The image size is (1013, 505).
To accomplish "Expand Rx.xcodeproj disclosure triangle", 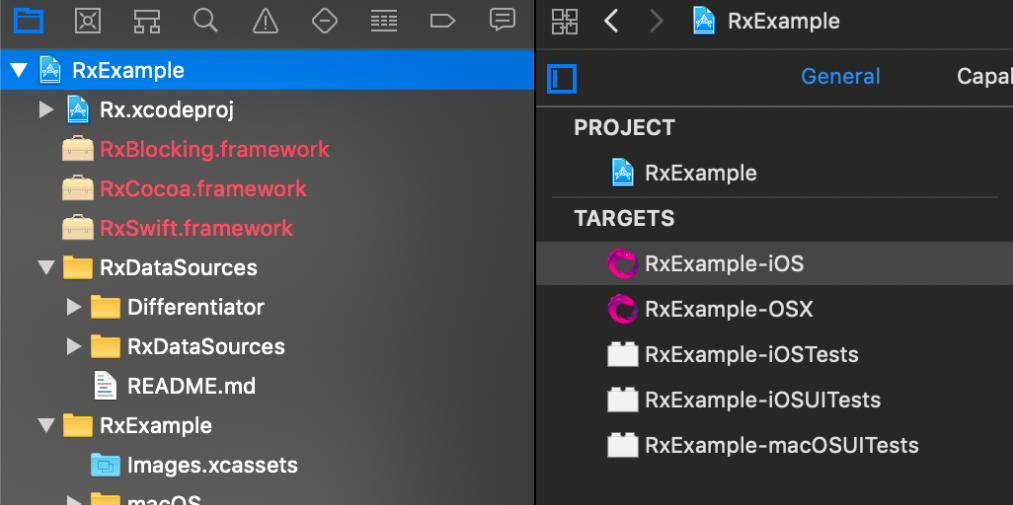I will coord(46,109).
